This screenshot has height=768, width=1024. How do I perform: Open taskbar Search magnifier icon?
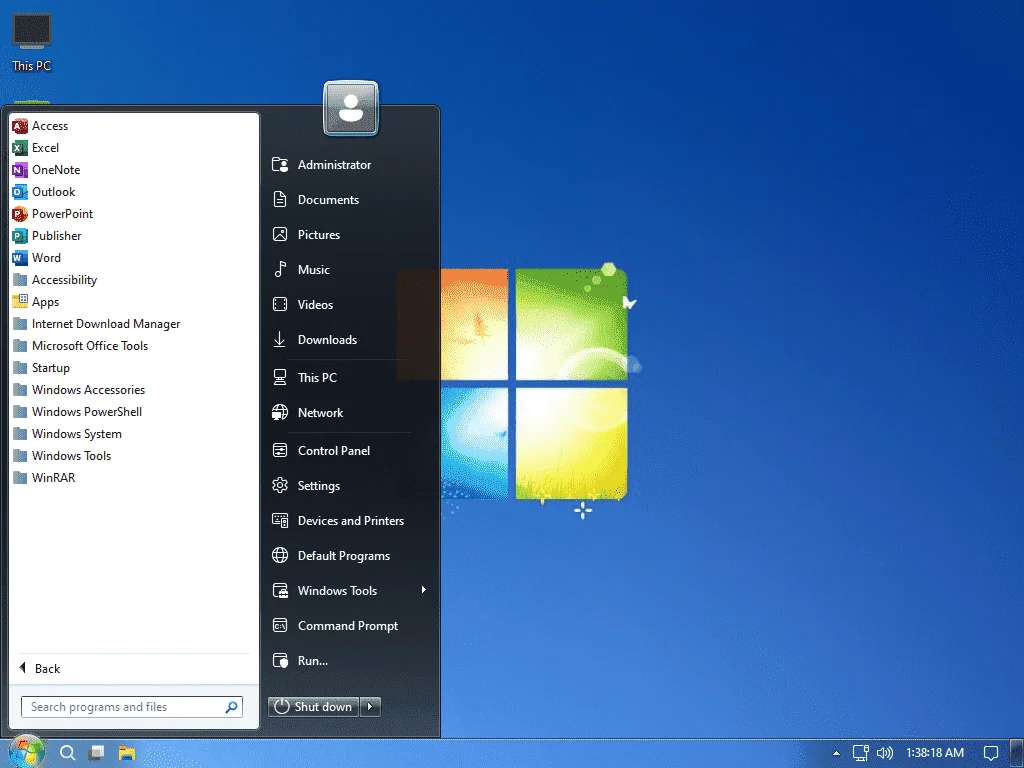[x=67, y=753]
